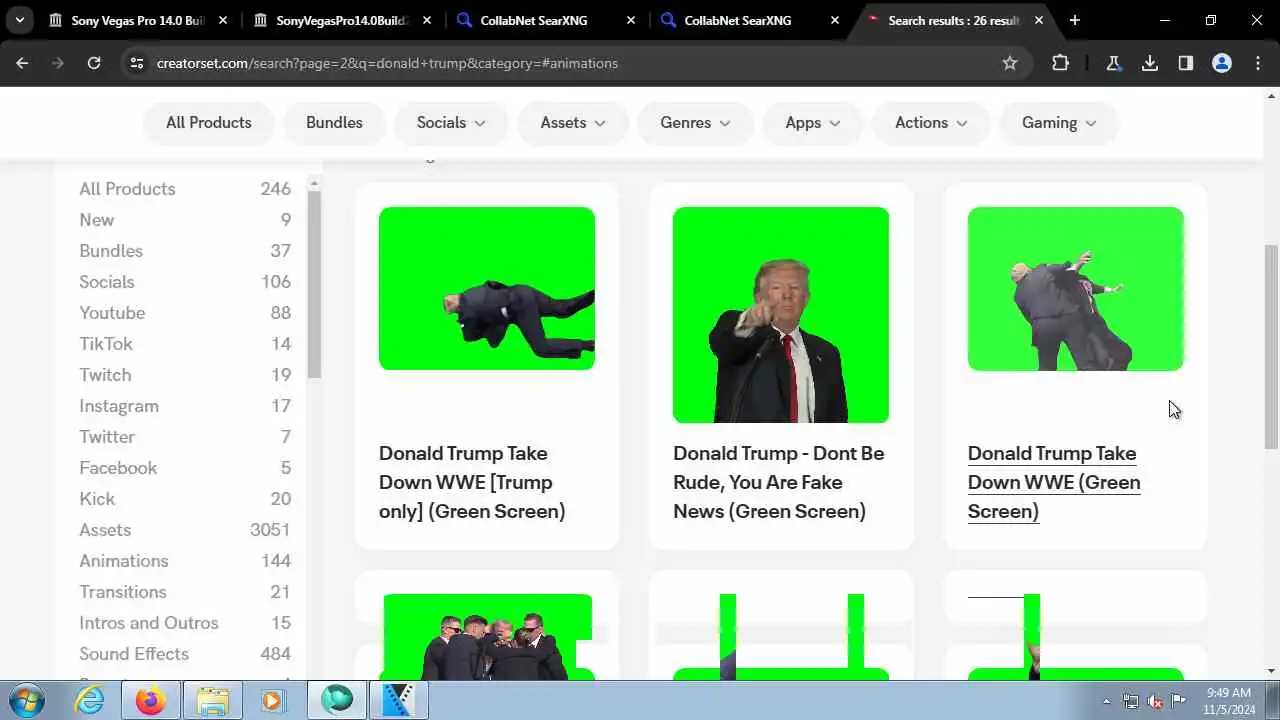Viewport: 1280px width, 720px height.
Task: Open Chrome Labs flask icon
Action: (x=1113, y=63)
